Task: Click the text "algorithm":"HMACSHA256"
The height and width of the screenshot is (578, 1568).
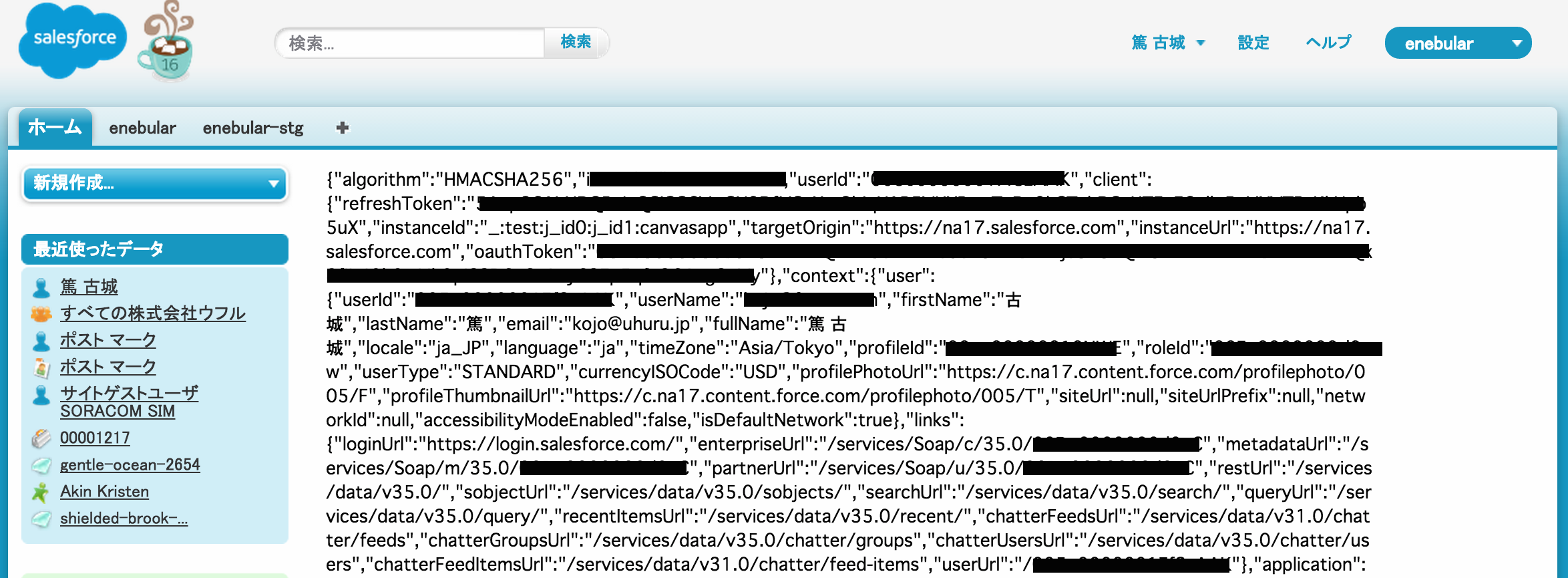Action: point(452,180)
